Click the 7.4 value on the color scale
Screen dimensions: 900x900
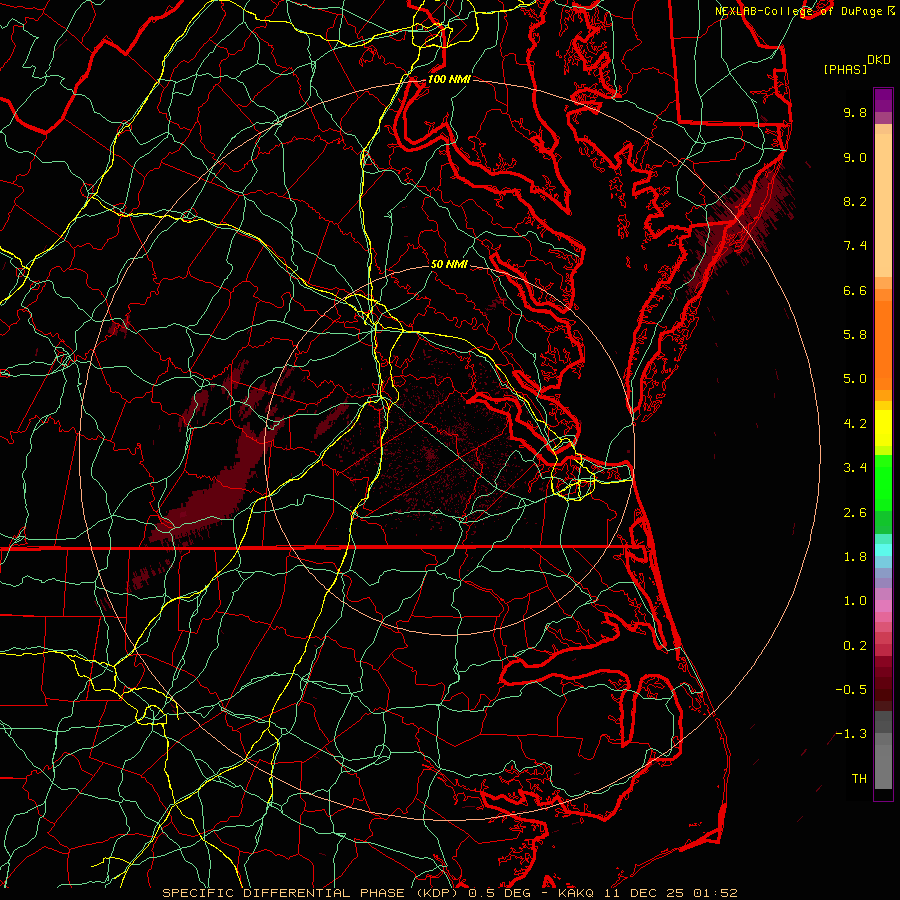click(855, 246)
